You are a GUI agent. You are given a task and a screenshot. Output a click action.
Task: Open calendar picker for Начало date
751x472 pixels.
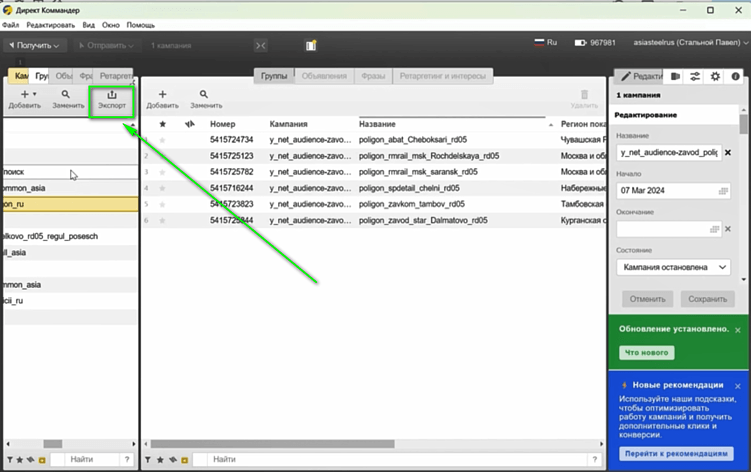[x=723, y=191]
